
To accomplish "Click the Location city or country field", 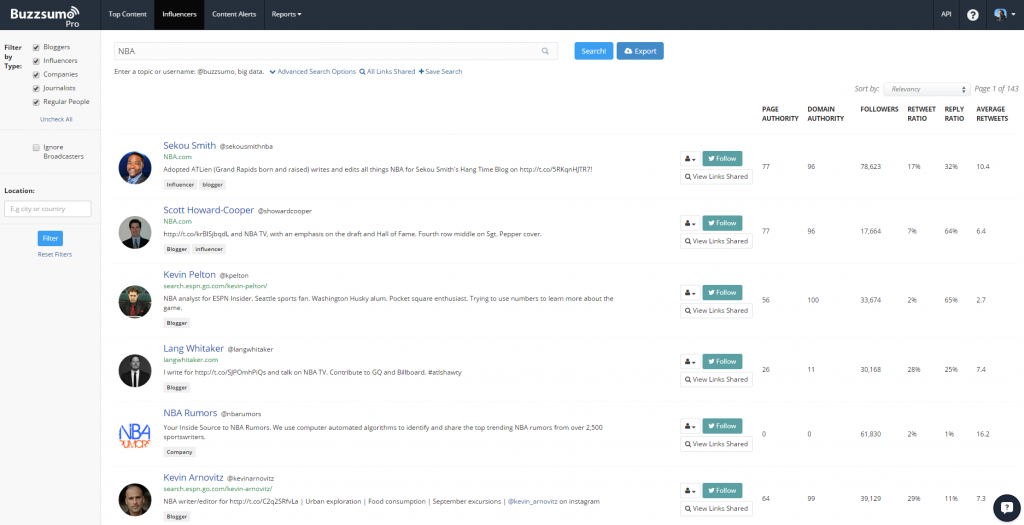I will 47,209.
